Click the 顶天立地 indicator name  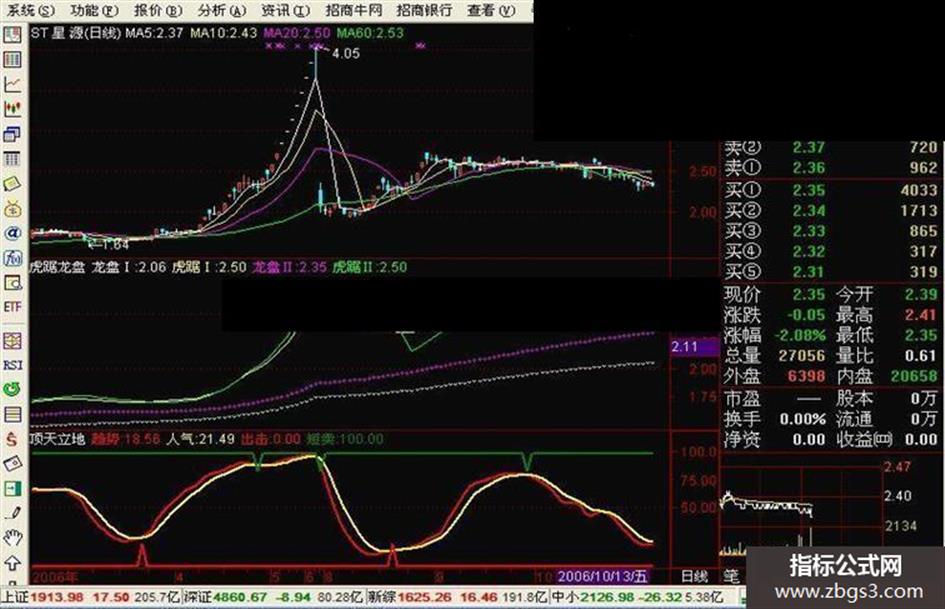(57, 439)
